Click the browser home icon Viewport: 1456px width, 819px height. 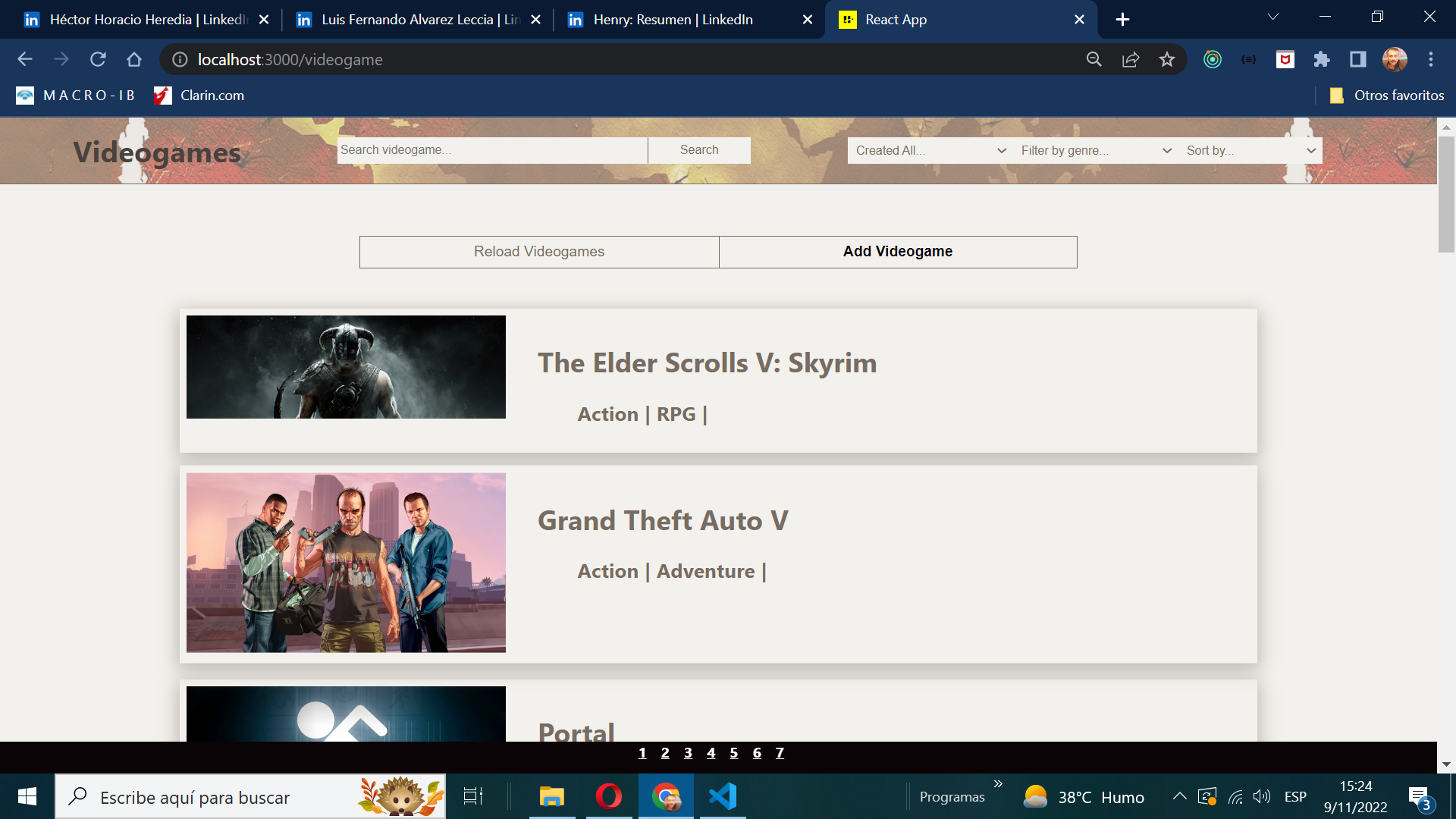134,59
